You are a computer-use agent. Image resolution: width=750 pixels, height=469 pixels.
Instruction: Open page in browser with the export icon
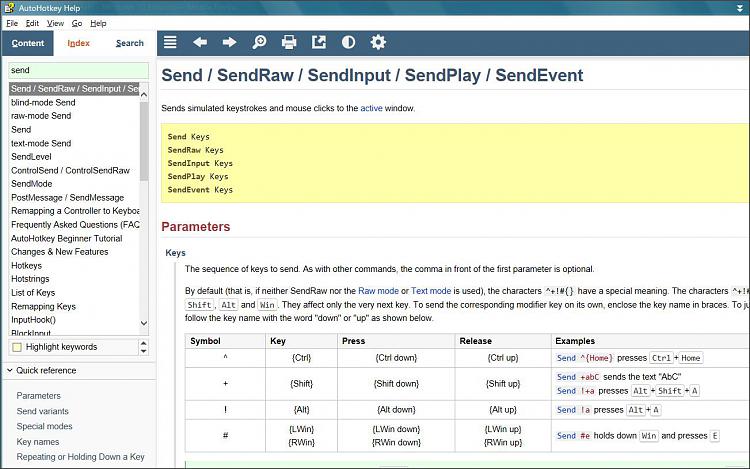tap(319, 43)
